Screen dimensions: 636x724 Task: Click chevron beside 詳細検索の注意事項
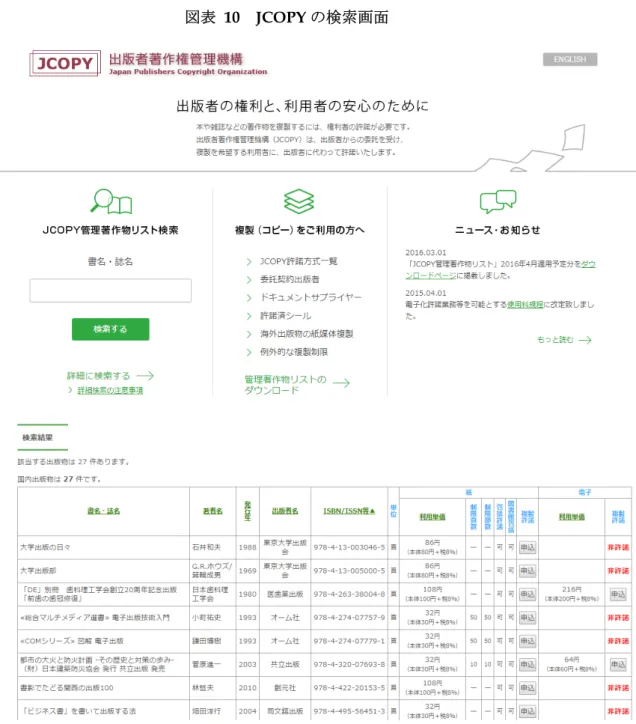(x=70, y=391)
